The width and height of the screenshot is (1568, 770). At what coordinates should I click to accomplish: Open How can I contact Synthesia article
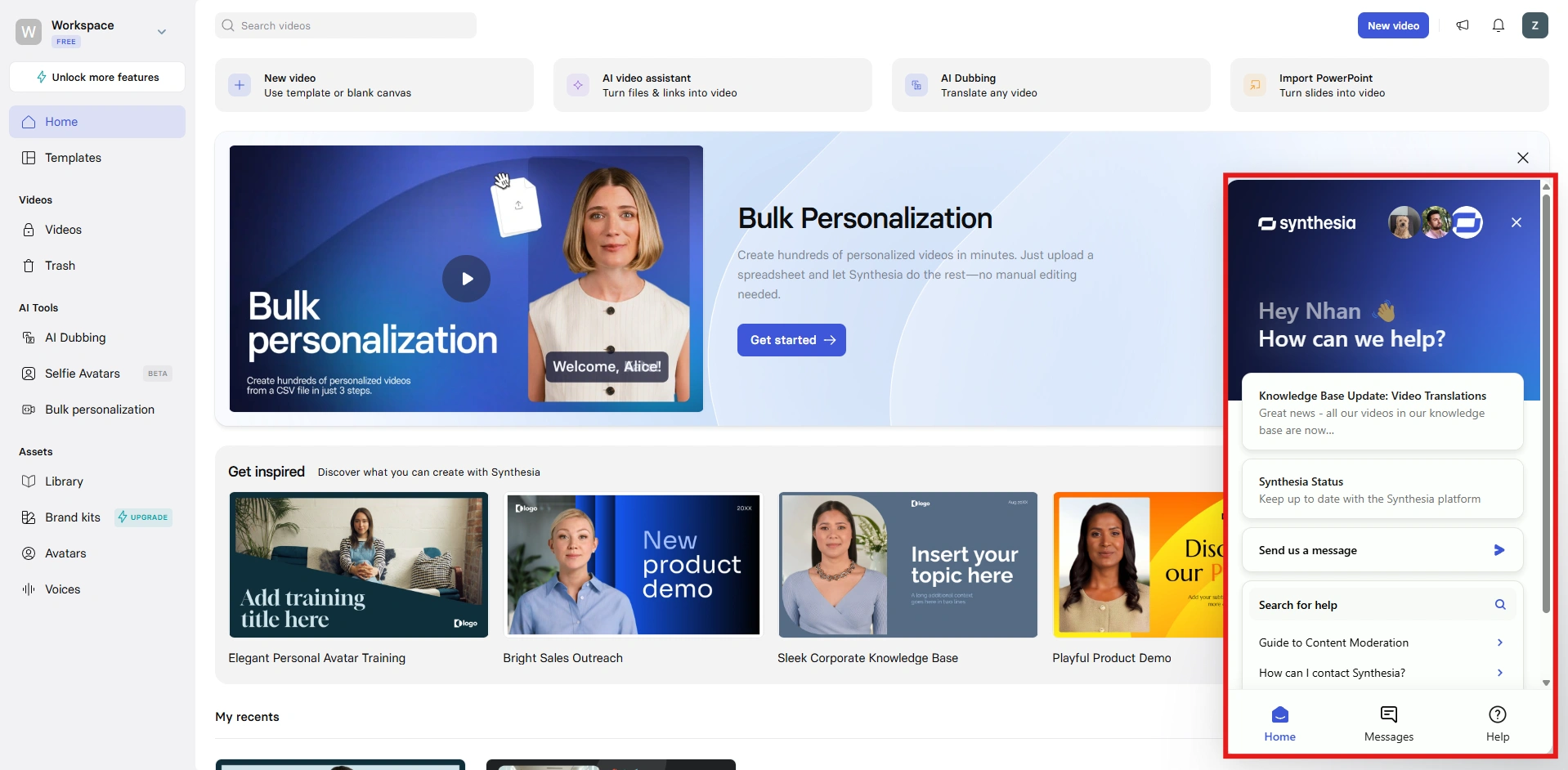pyautogui.click(x=1382, y=673)
